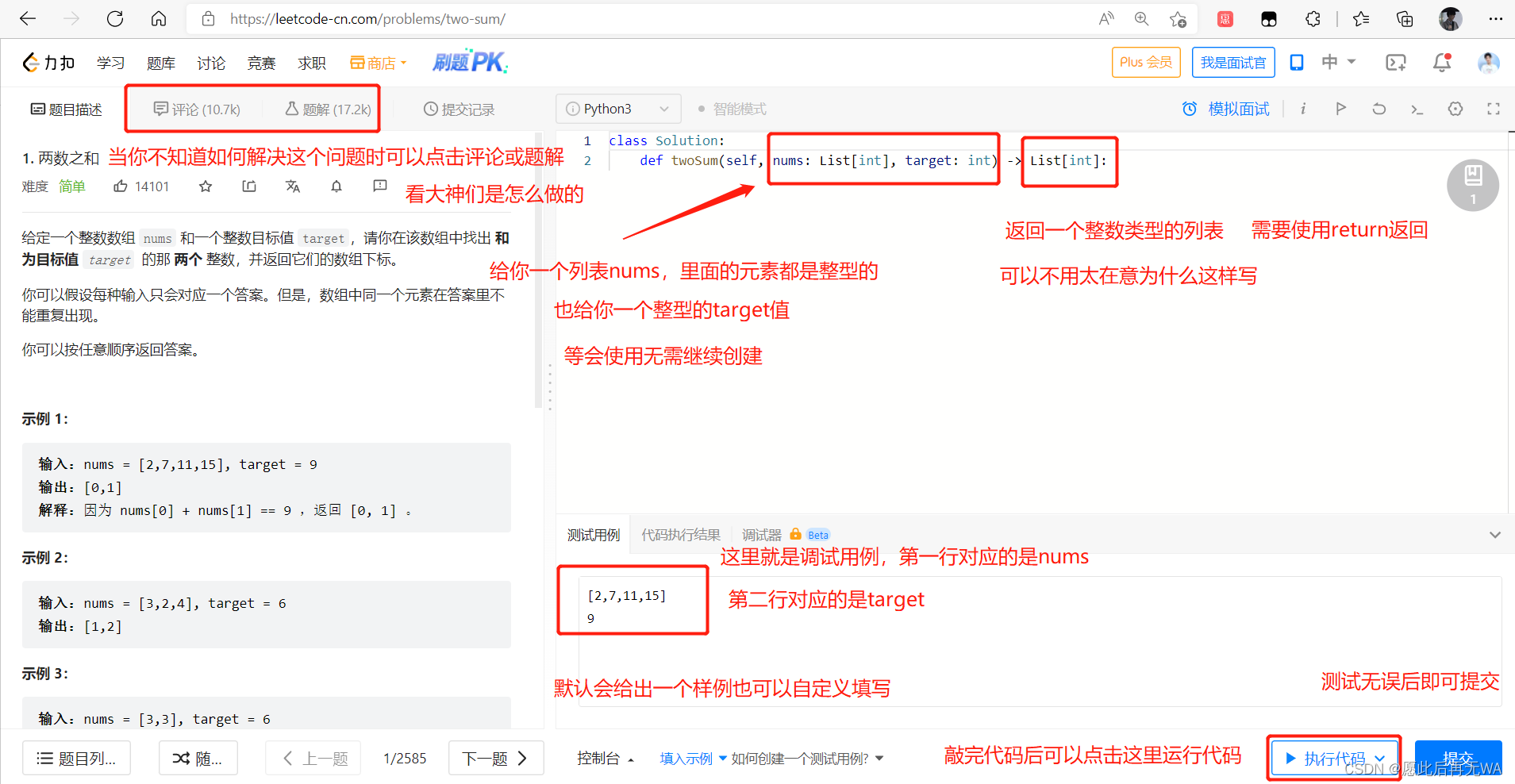1515x784 pixels.
Task: Open browser favorites list icon
Action: tap(1361, 19)
